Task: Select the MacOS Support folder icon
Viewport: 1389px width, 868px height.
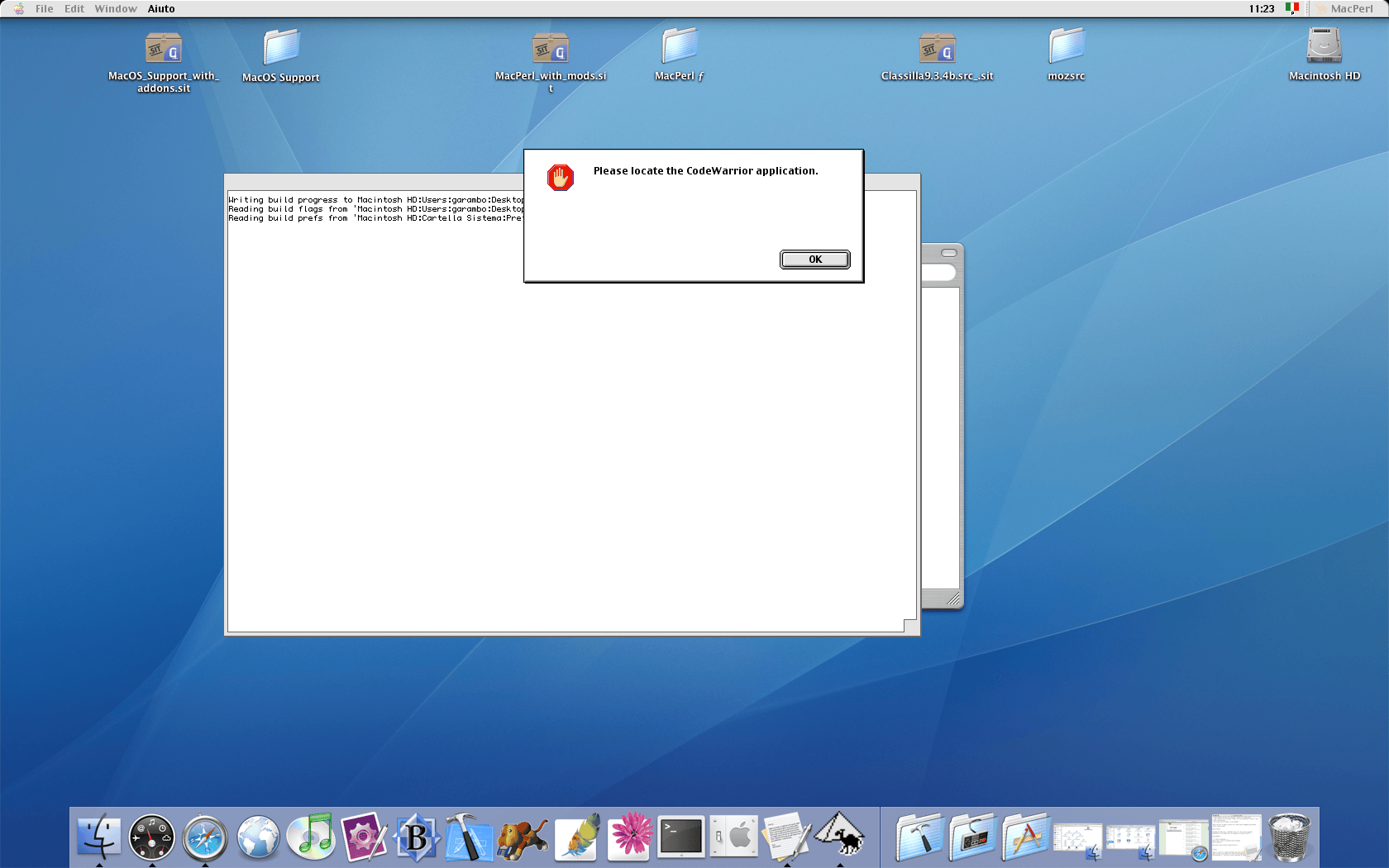Action: point(281,47)
